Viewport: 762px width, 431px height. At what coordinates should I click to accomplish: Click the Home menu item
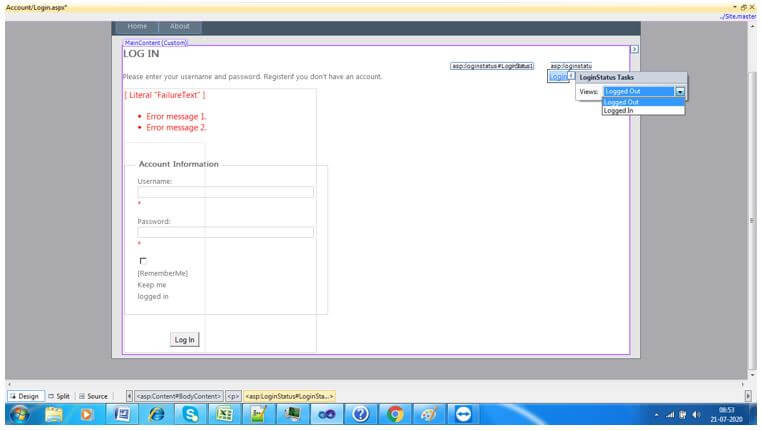point(137,26)
